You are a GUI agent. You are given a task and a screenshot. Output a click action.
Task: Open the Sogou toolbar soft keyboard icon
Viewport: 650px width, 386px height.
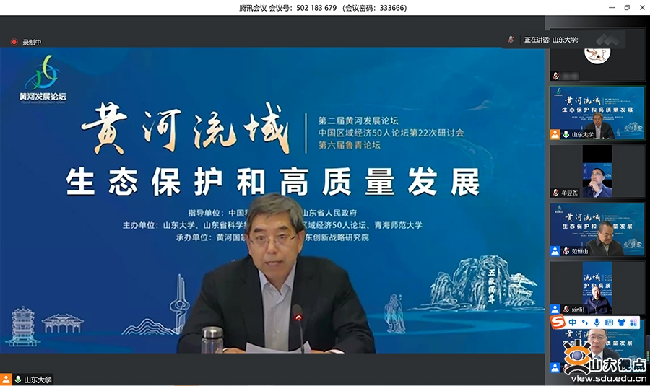[609, 323]
